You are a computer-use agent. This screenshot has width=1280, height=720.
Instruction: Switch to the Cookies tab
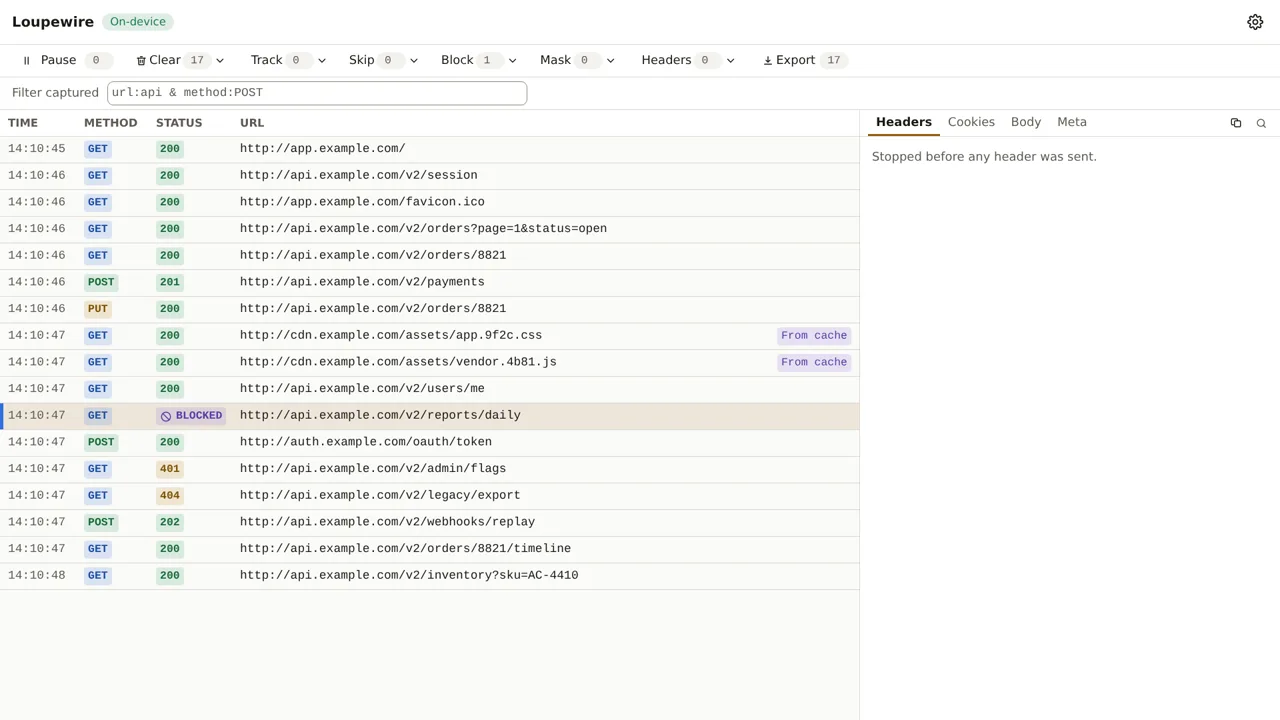971,122
